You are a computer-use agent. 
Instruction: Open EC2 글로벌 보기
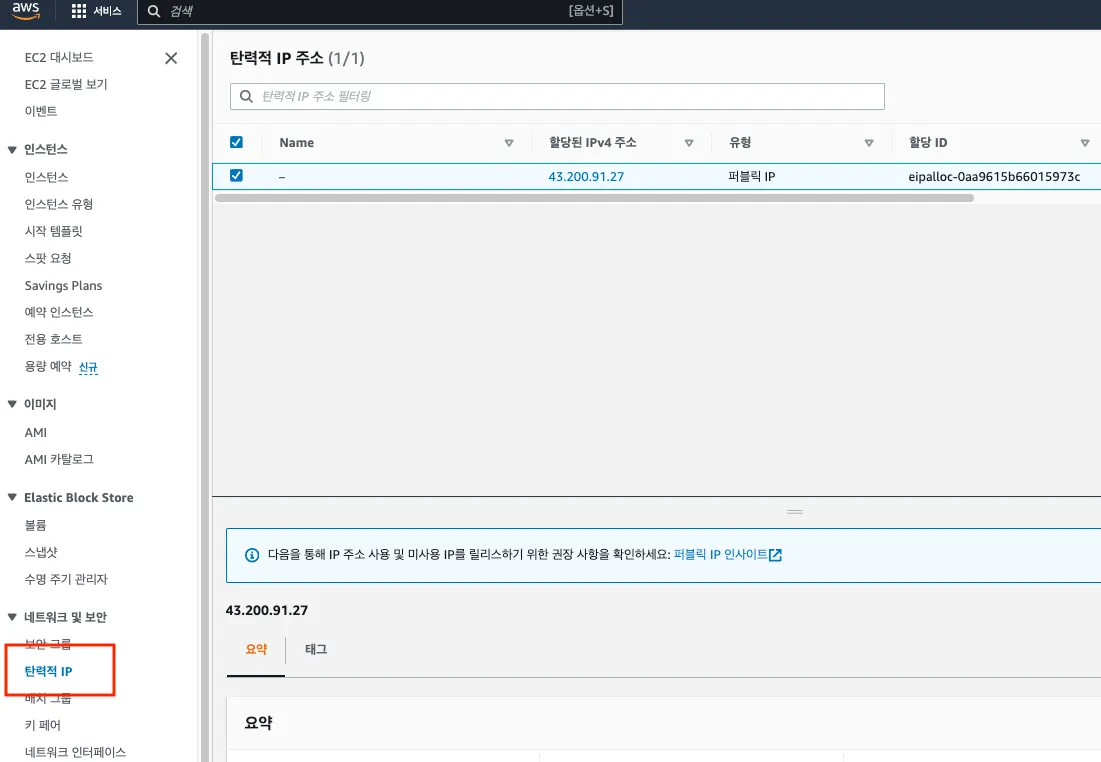[66, 84]
